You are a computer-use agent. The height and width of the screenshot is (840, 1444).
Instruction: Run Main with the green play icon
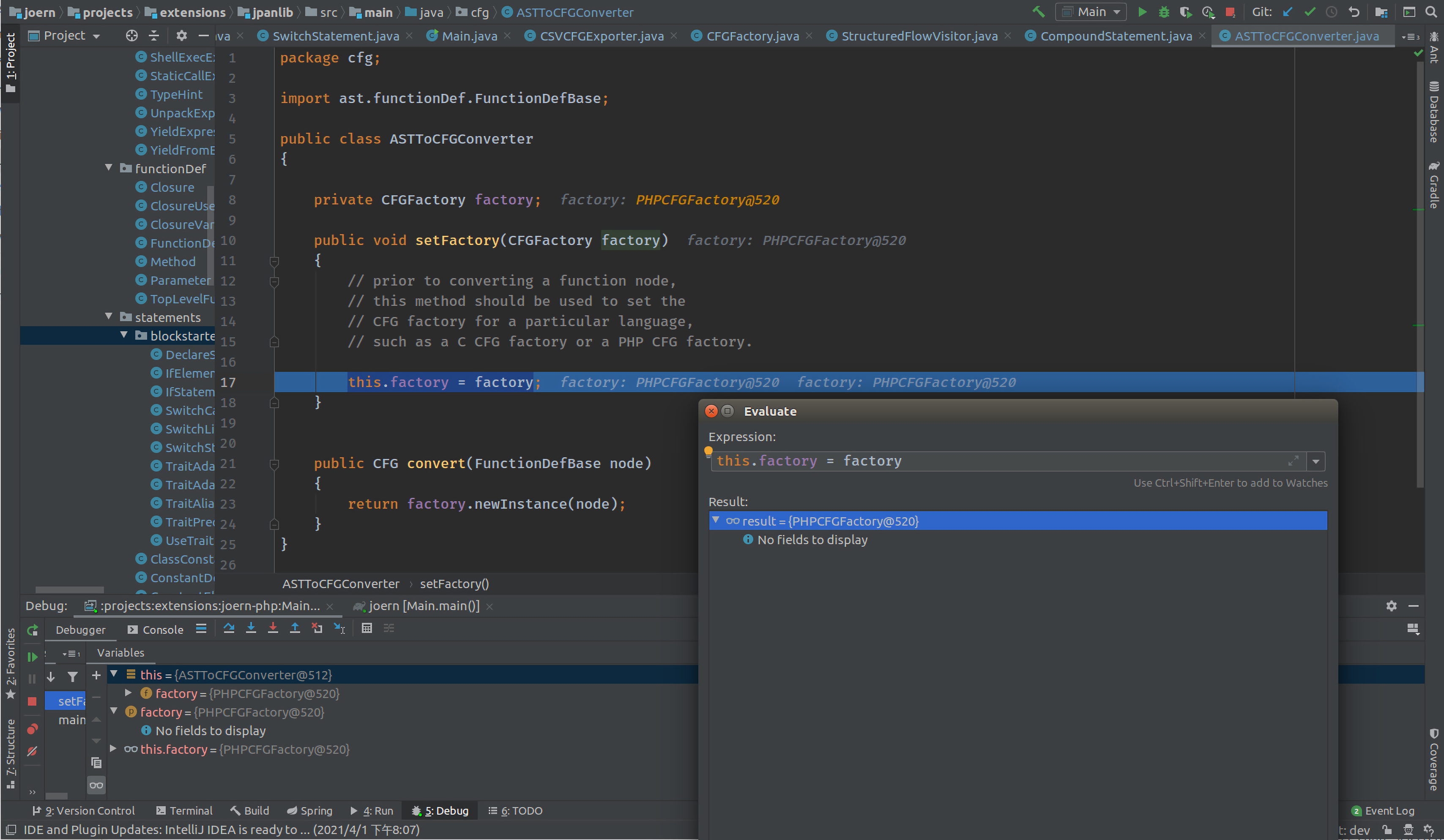pos(1142,12)
